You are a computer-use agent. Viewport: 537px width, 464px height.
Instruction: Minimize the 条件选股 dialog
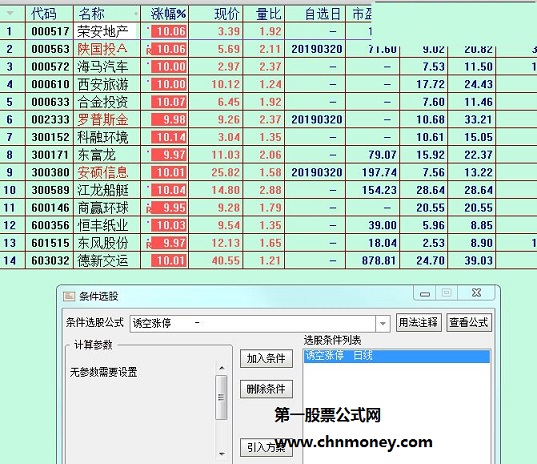coord(425,293)
